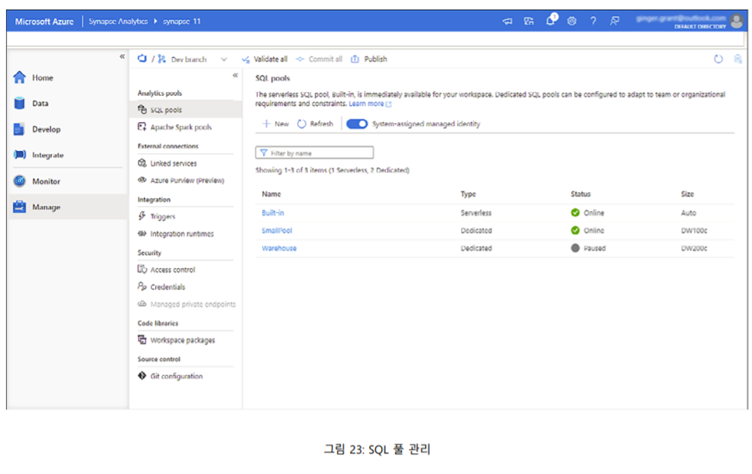The image size is (752, 474).
Task: Click the feedback person icon in the header
Action: click(614, 21)
